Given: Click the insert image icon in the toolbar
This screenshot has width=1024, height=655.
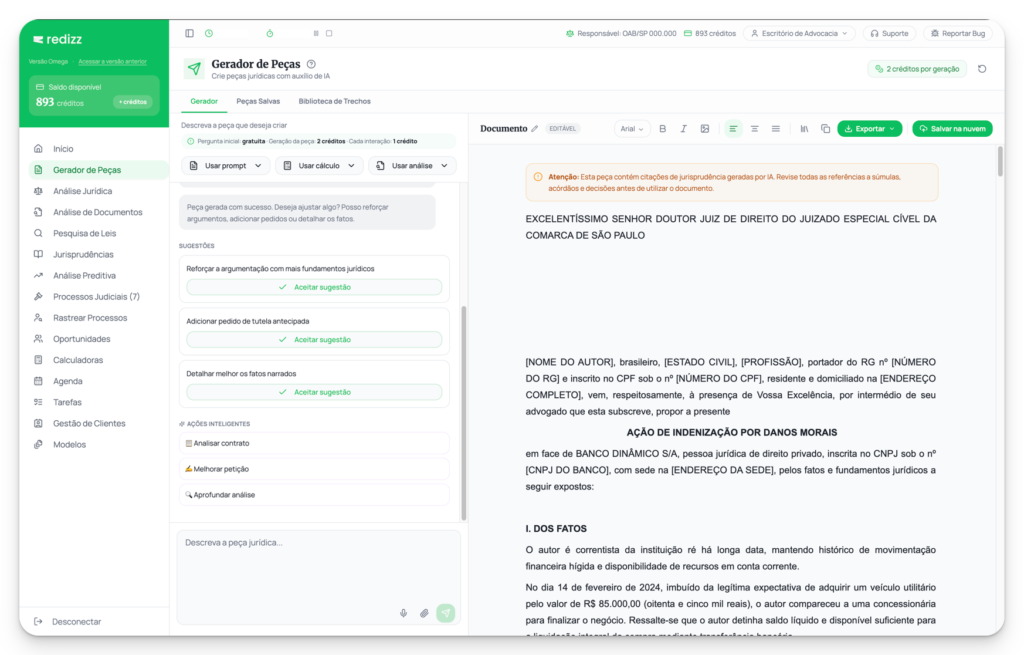Looking at the screenshot, I should pos(705,129).
